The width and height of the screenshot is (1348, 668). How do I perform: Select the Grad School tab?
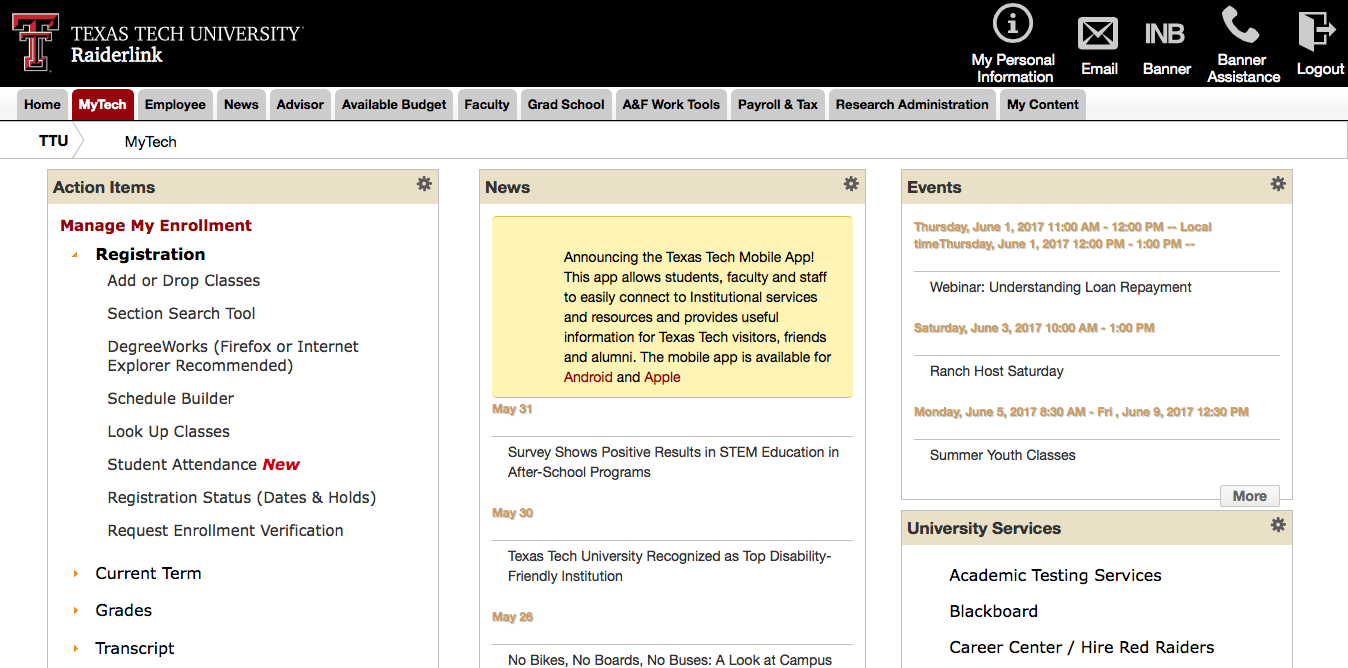click(x=566, y=105)
